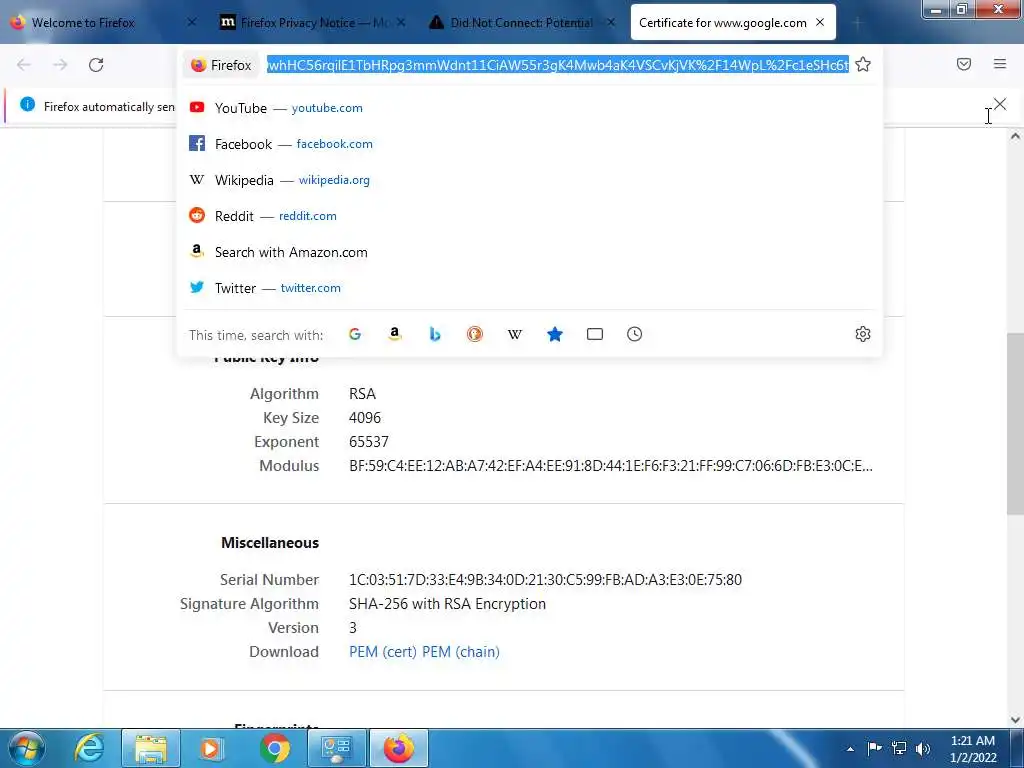The image size is (1024, 768).
Task: Click the certificate Serial Number value
Action: [x=545, y=580]
